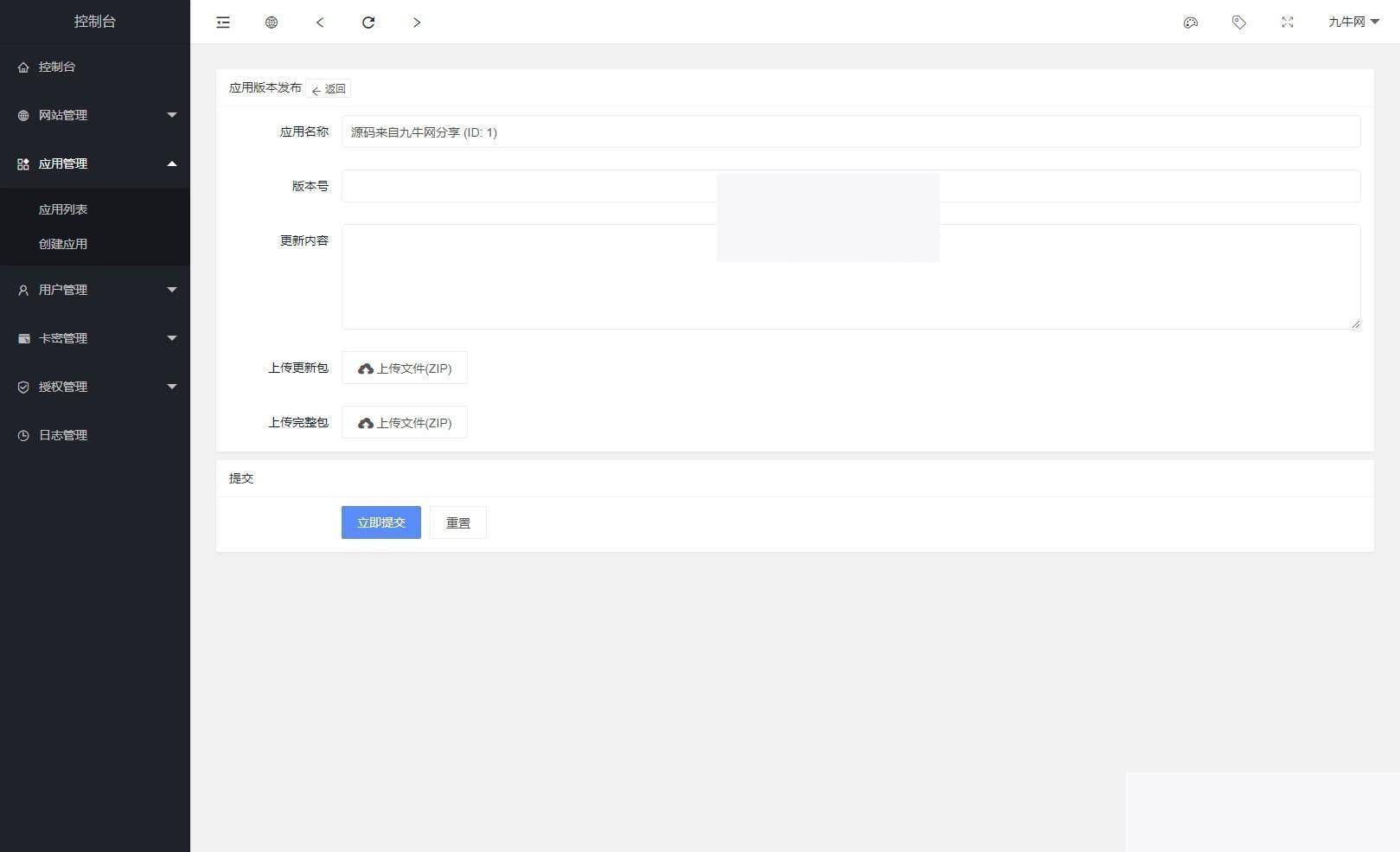
Task: Navigate back using the left arrow icon
Action: [x=320, y=22]
